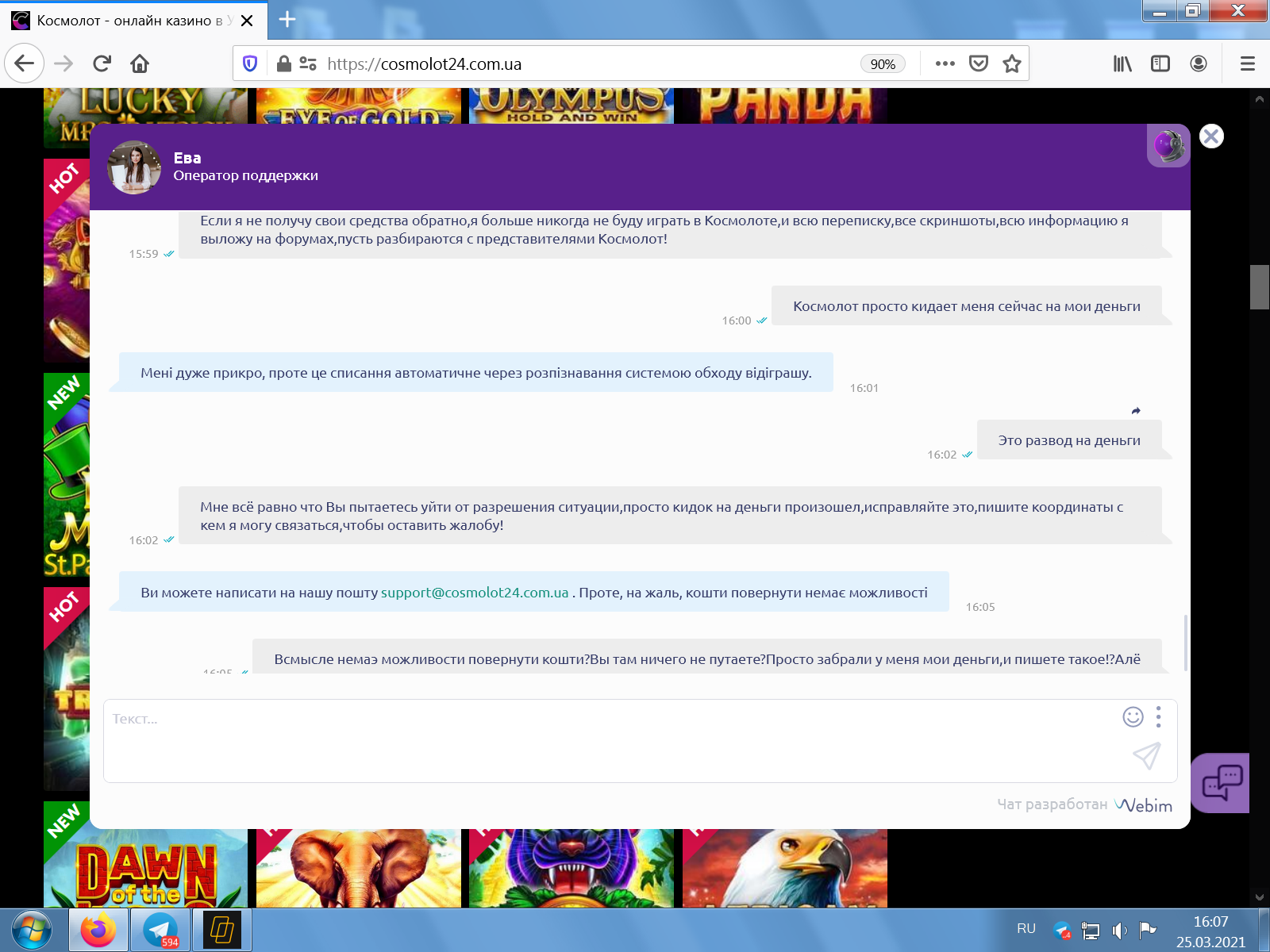The height and width of the screenshot is (952, 1270).
Task: Open the Library bookmarks and history
Action: tap(1122, 63)
